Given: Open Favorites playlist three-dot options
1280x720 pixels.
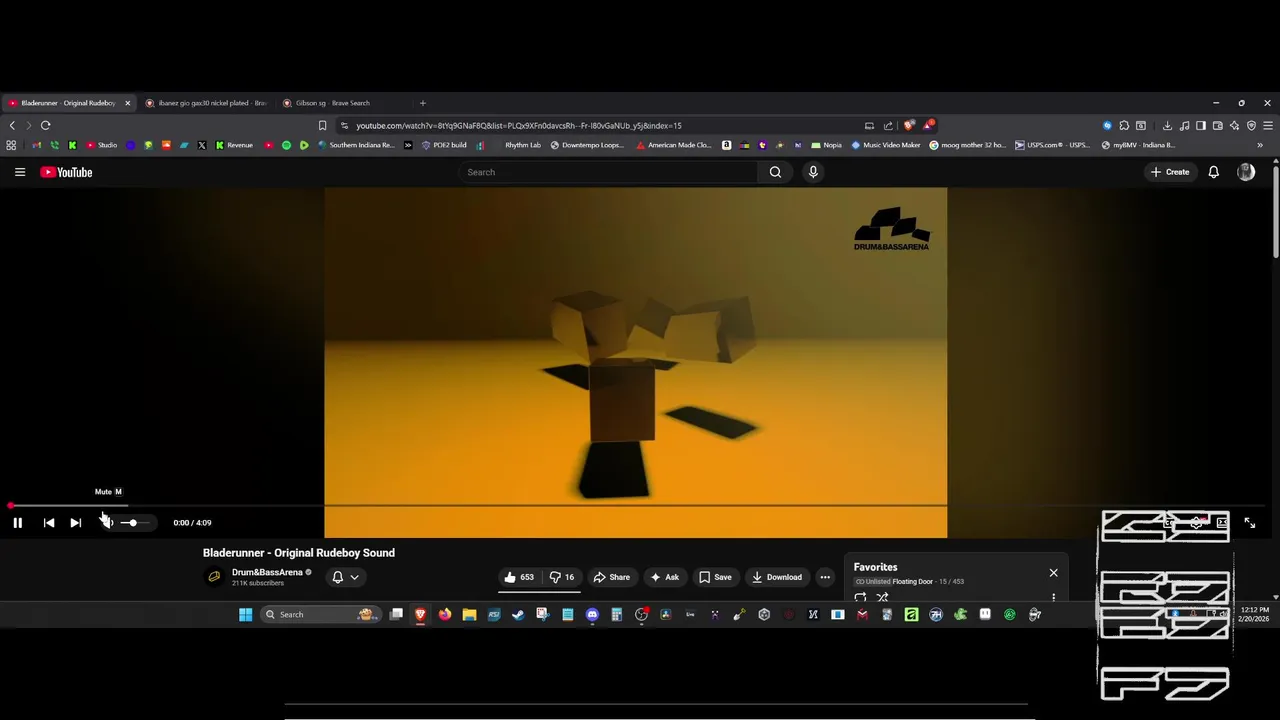Looking at the screenshot, I should (x=1053, y=598).
